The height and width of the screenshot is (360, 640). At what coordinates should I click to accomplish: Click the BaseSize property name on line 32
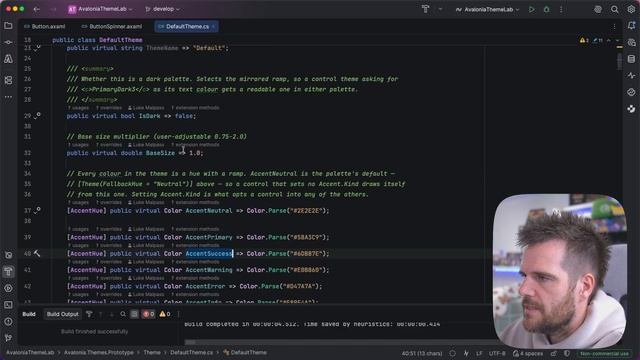160,153
